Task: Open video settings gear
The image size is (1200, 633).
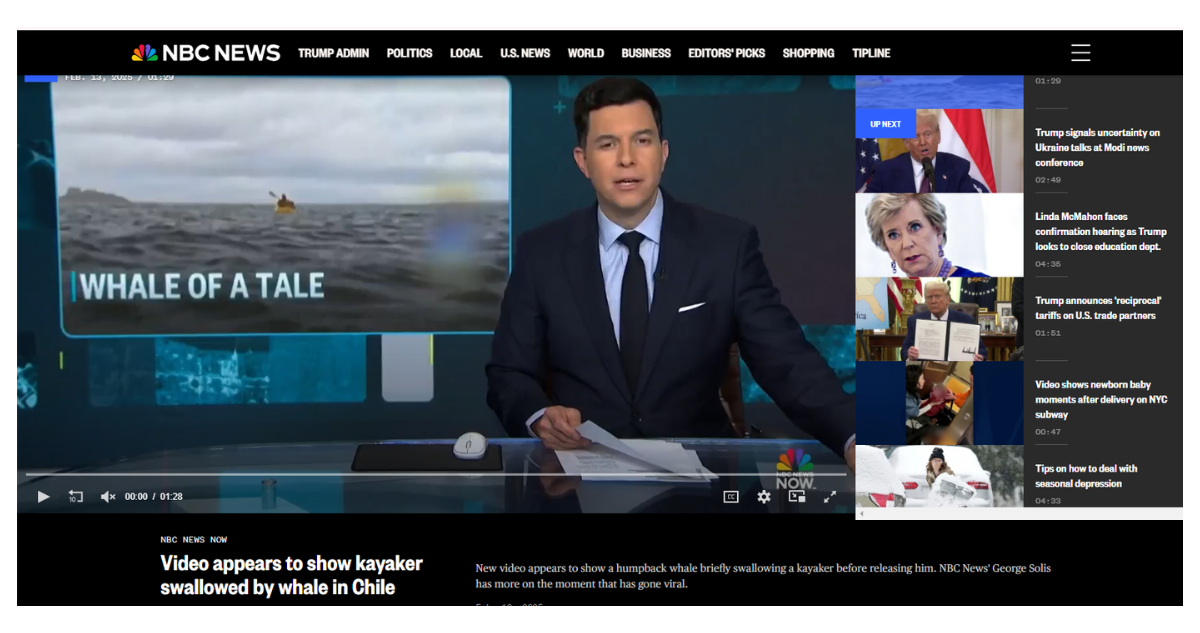Action: point(764,496)
